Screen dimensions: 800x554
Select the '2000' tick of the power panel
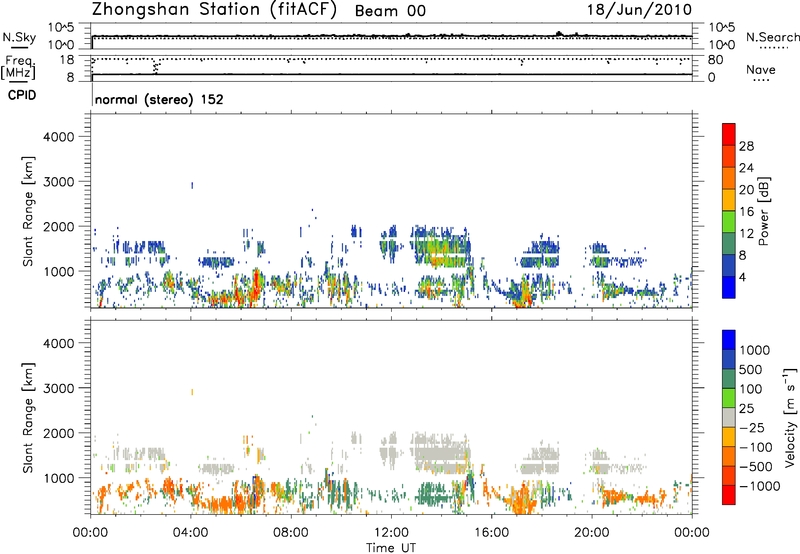click(x=58, y=226)
